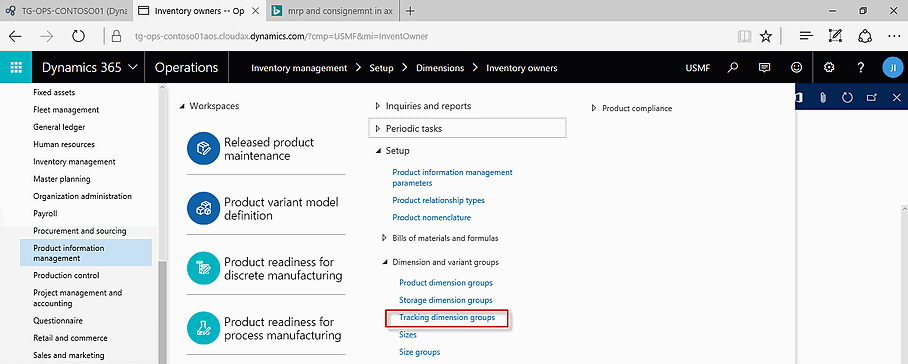908x364 pixels.
Task: Select Questionnaire module
Action: [x=58, y=321]
